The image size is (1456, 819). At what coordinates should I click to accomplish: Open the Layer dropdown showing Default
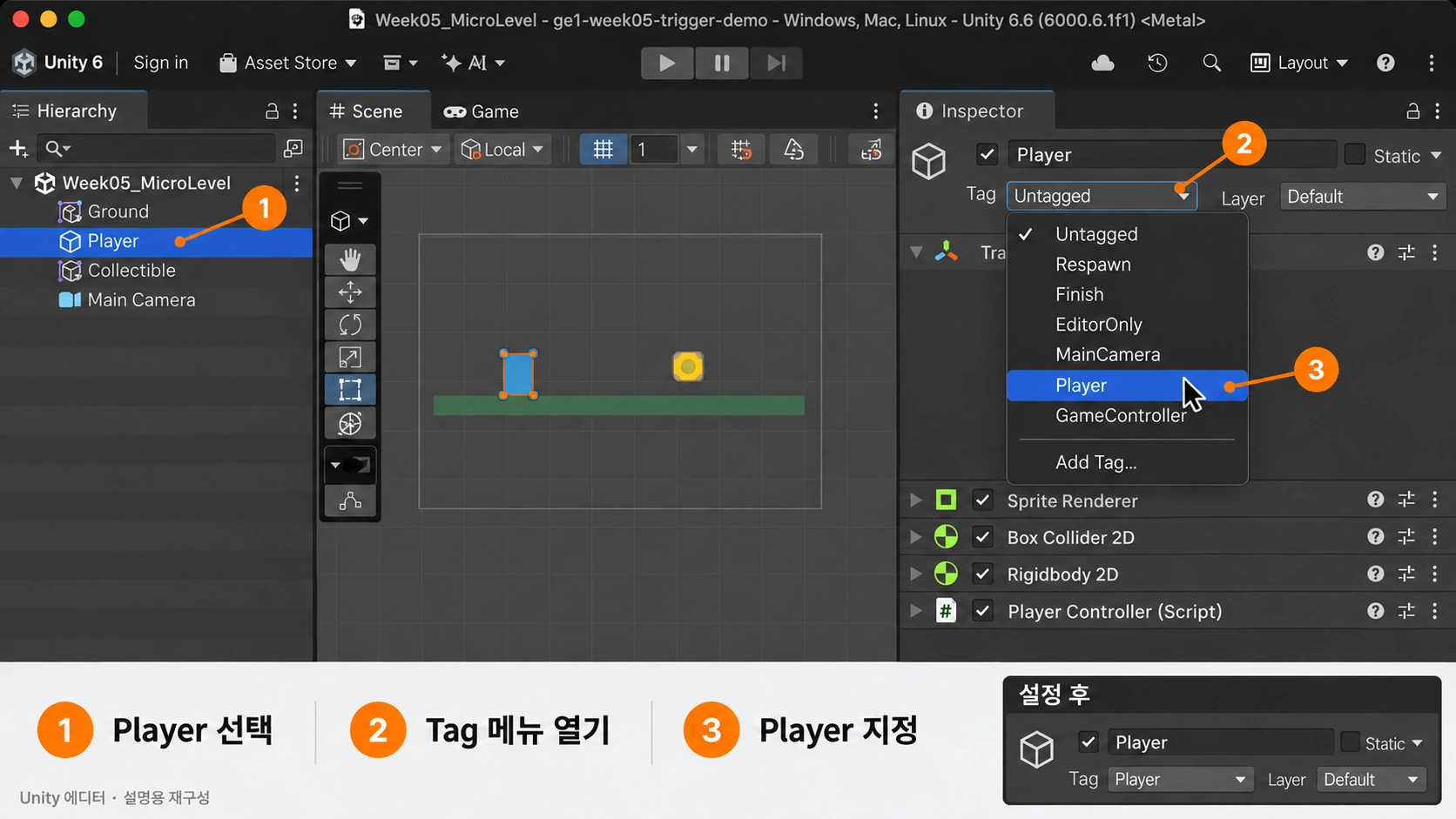coord(1362,197)
